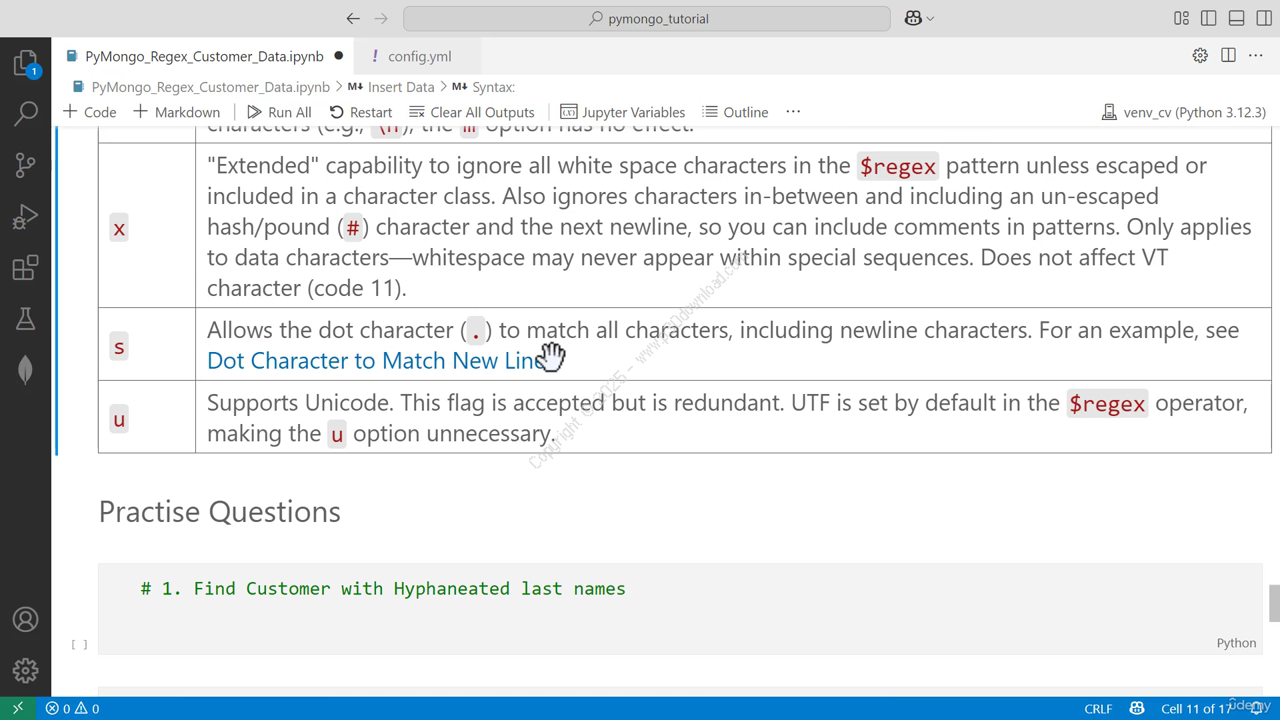The image size is (1280, 720).
Task: Open the Source Control view
Action: (26, 164)
